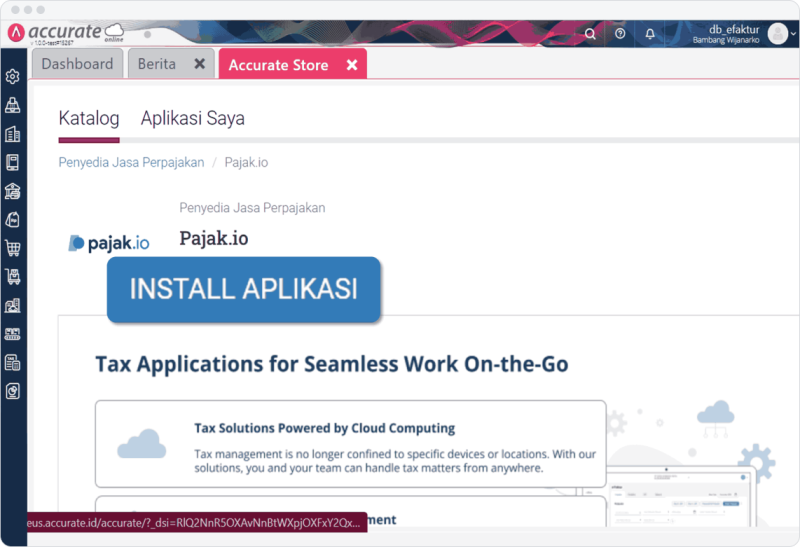Close the Berita tab
Image resolution: width=800 pixels, height=547 pixels.
click(199, 64)
